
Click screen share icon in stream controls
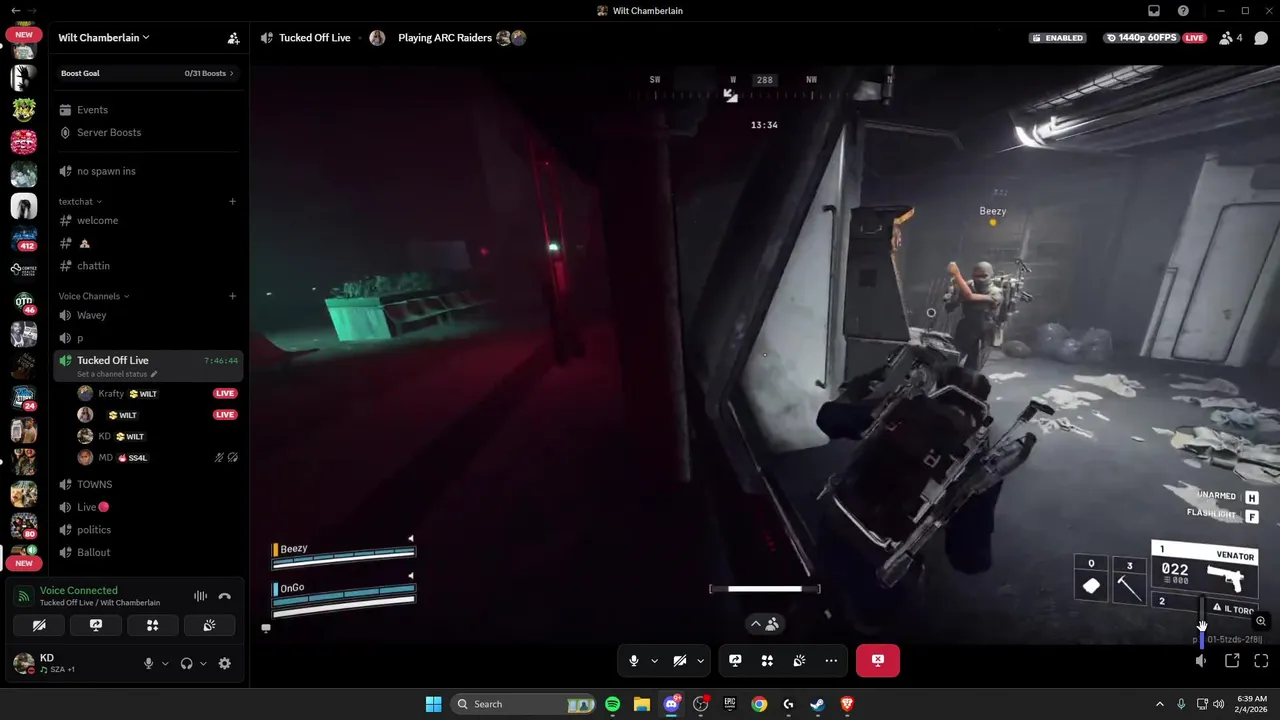click(x=735, y=661)
